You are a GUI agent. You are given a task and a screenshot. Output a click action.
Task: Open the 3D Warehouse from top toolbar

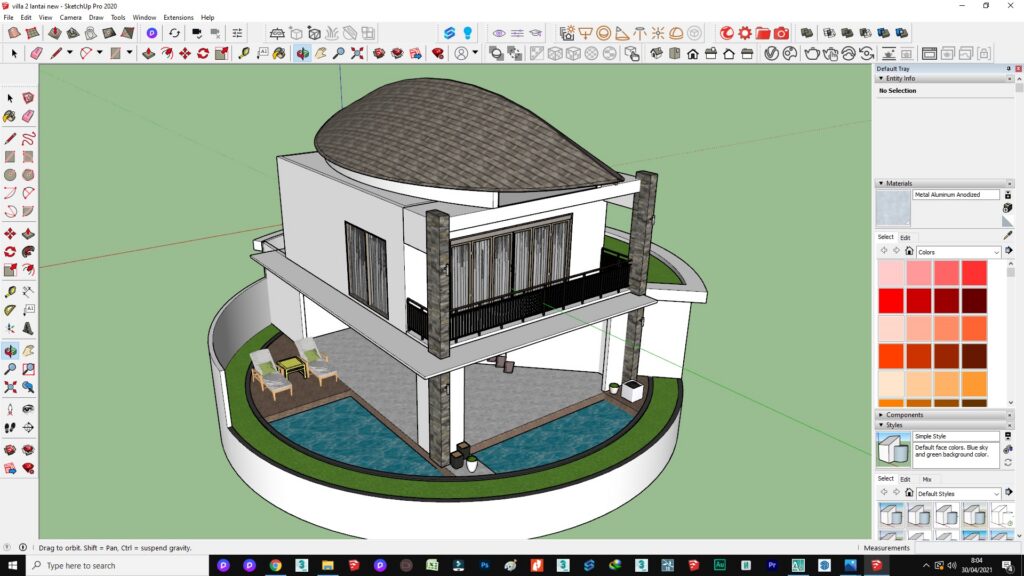click(x=379, y=54)
